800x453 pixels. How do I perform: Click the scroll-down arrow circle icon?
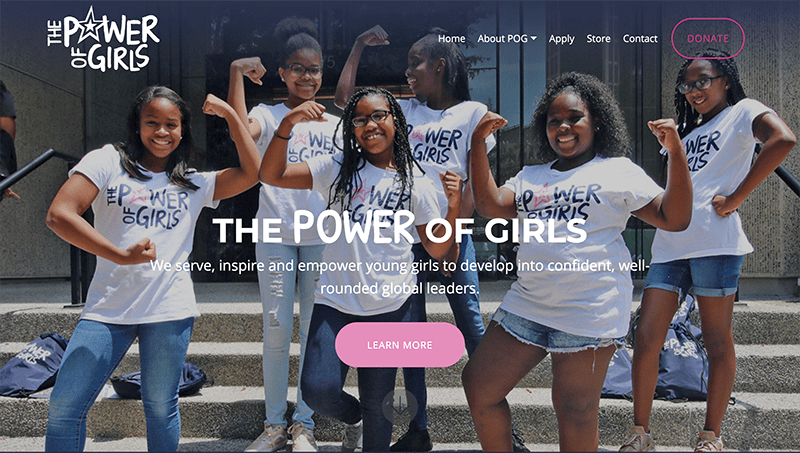click(x=400, y=406)
